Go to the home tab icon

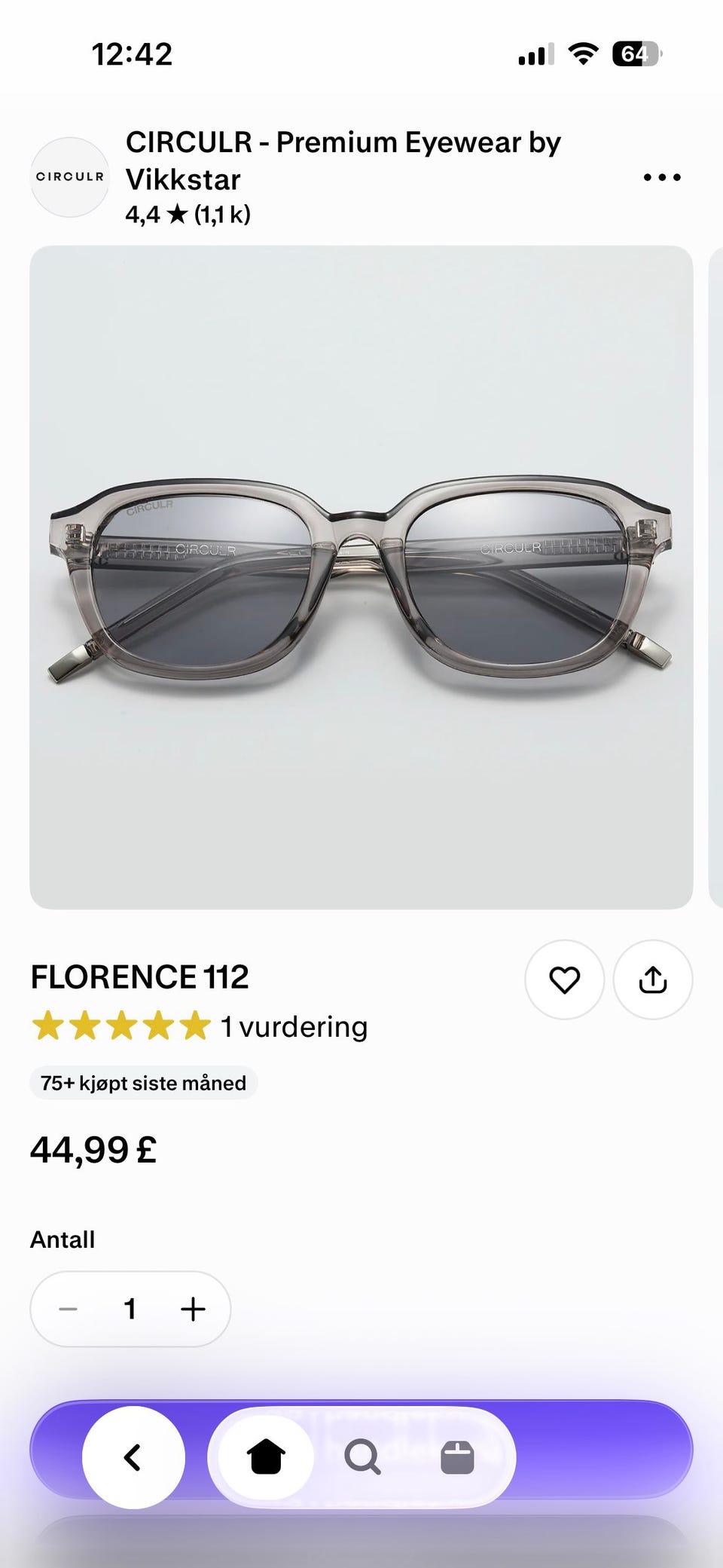click(266, 1457)
